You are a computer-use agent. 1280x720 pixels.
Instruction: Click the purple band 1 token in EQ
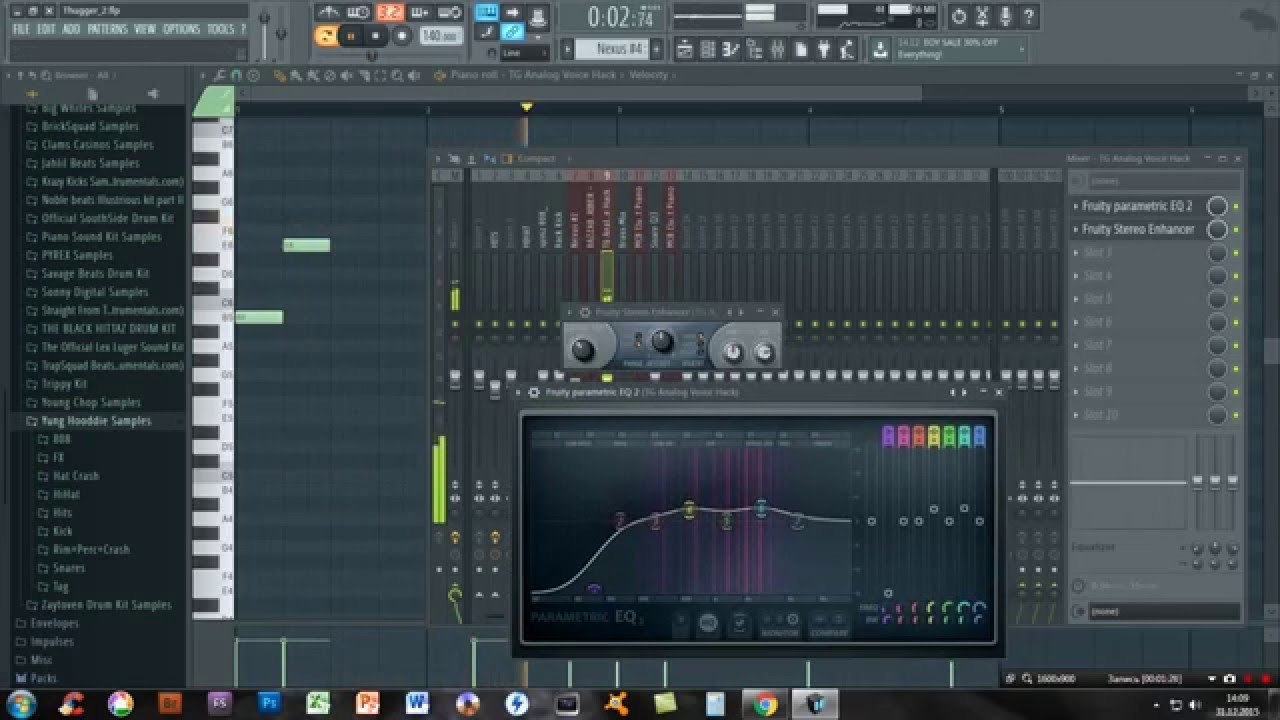tap(594, 589)
